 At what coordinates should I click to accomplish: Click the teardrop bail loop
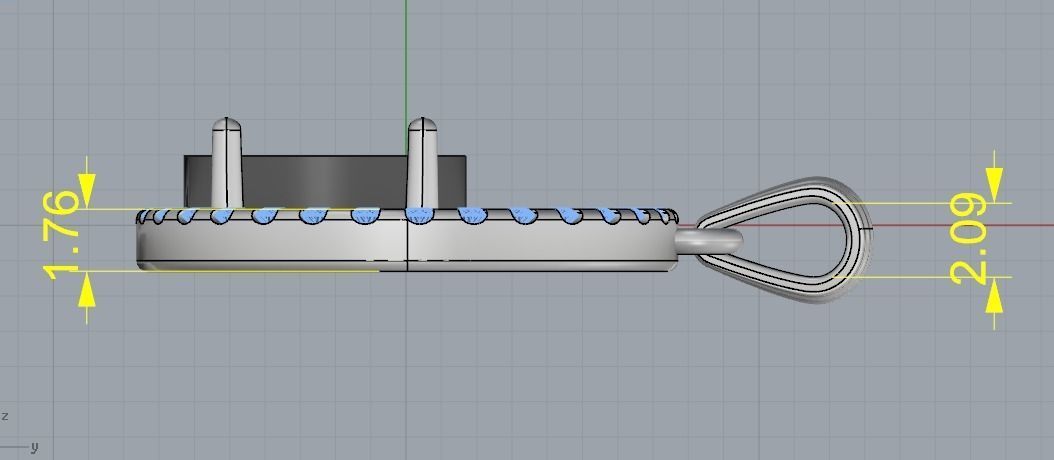(784, 239)
